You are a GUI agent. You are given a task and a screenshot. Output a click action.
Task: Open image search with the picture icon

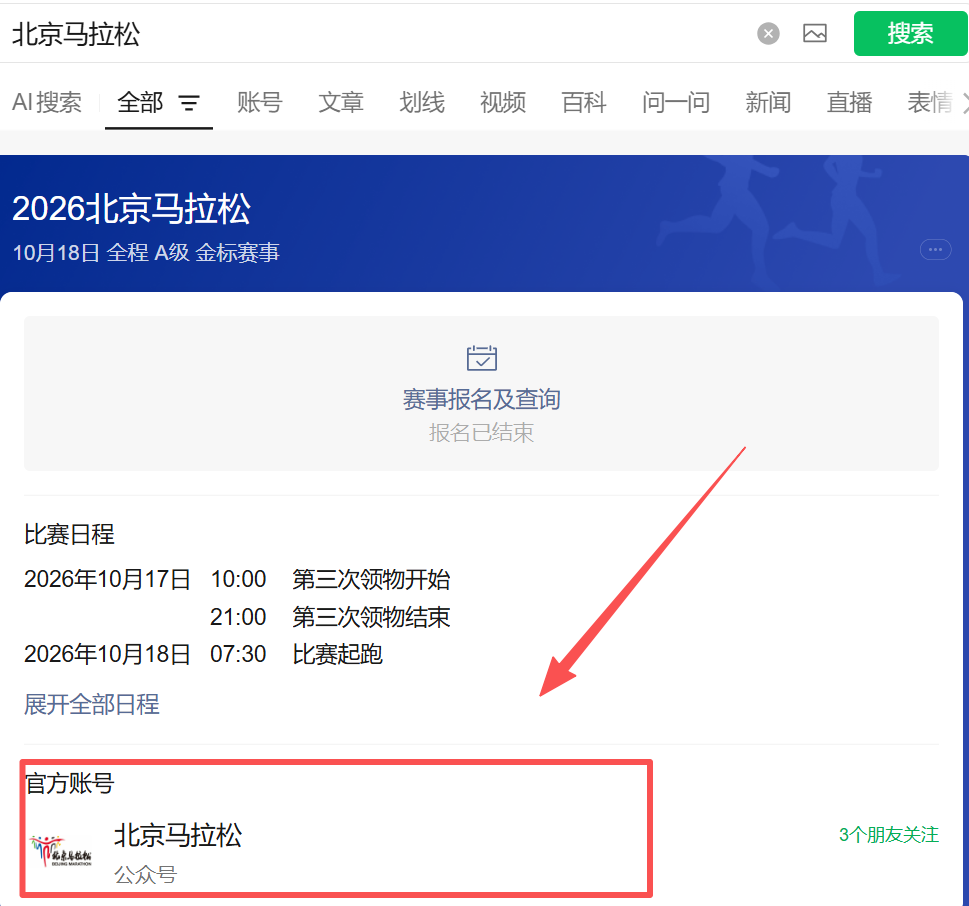pos(815,33)
